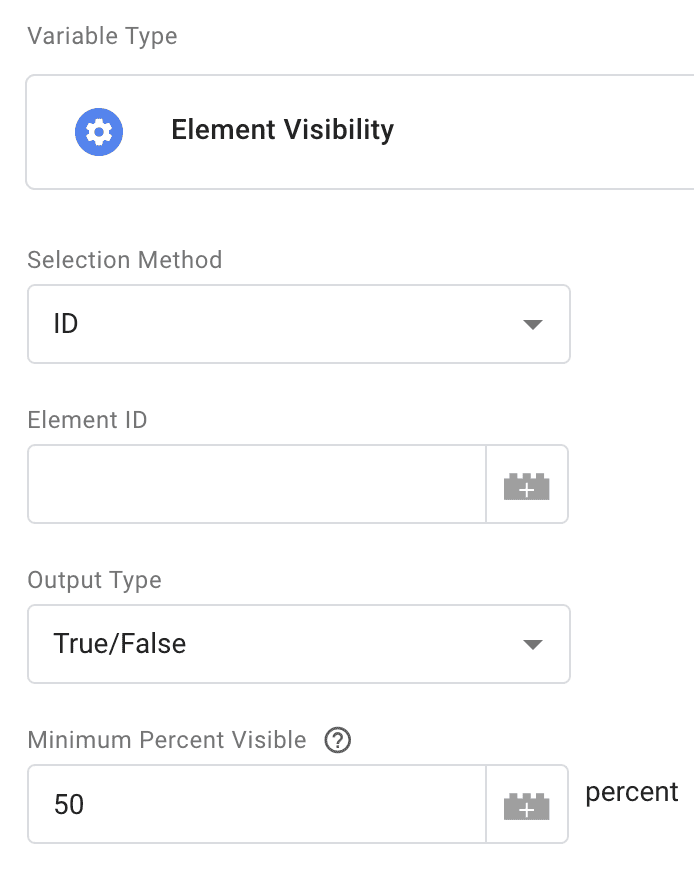Open the variable picker for Minimum Percent Visible
Viewport: 694px width, 870px height.
click(x=527, y=804)
